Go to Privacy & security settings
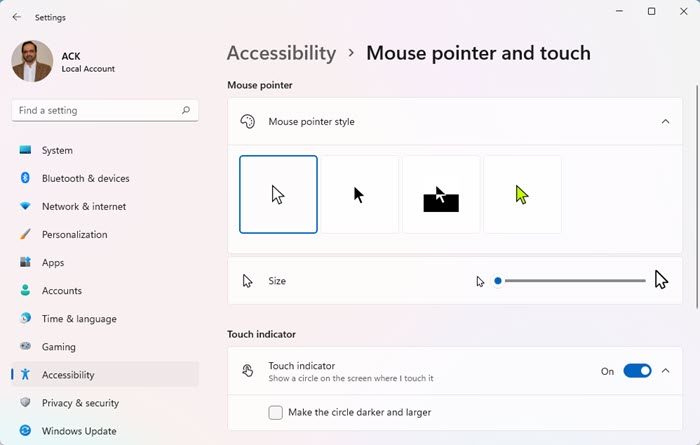 80,403
